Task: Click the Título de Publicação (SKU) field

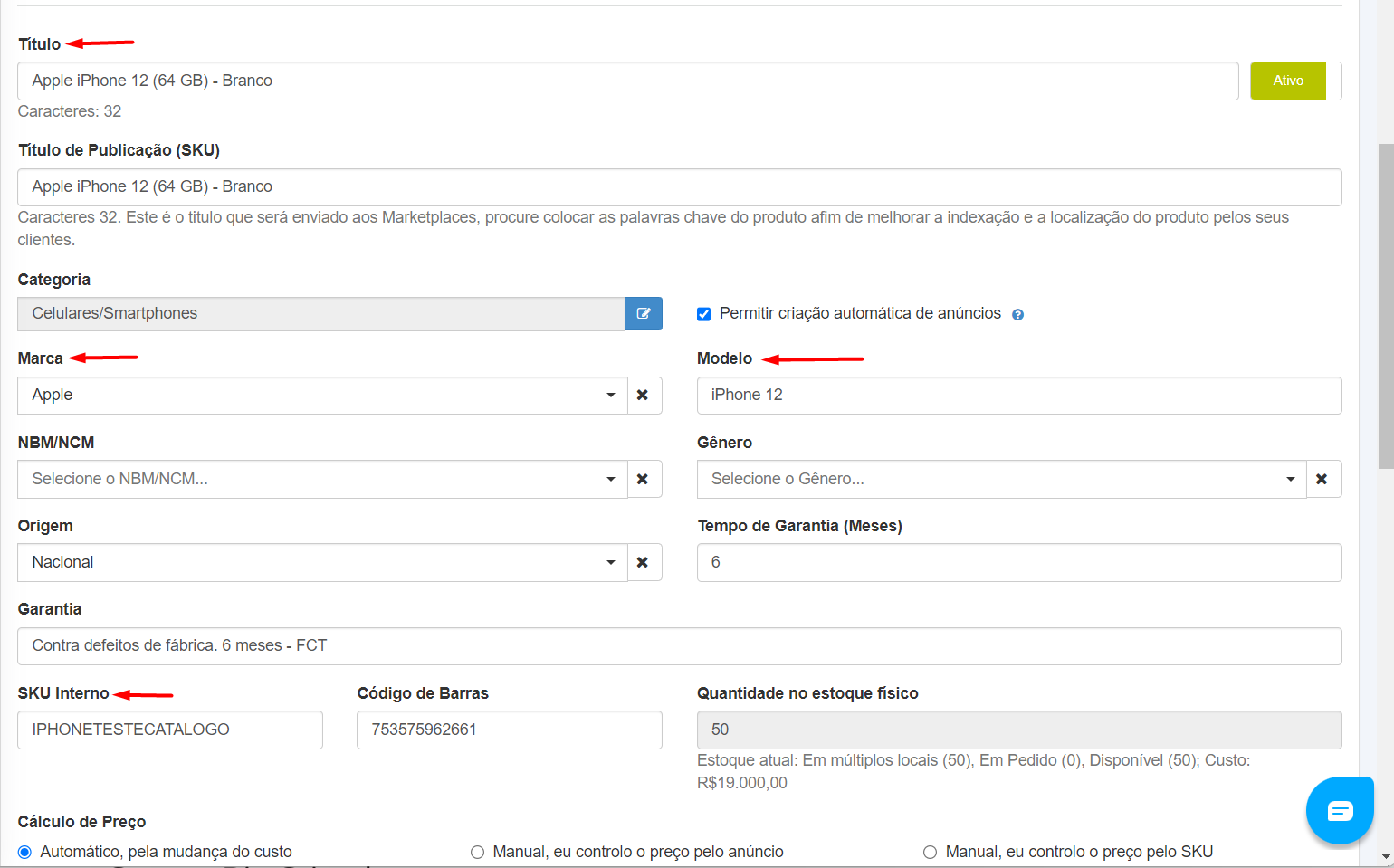Action: (679, 186)
